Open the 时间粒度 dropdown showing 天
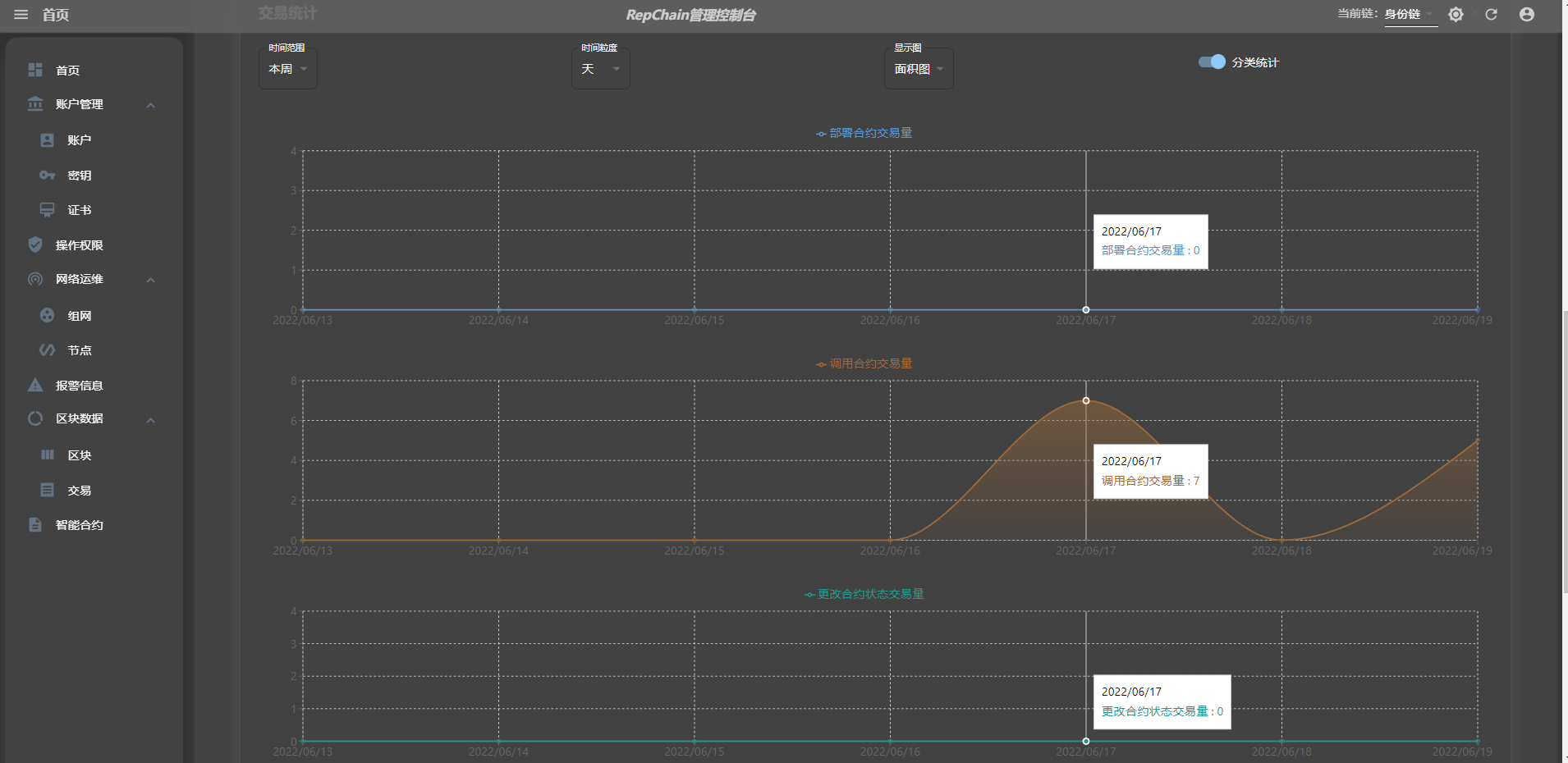Viewport: 1568px width, 763px height. click(601, 69)
